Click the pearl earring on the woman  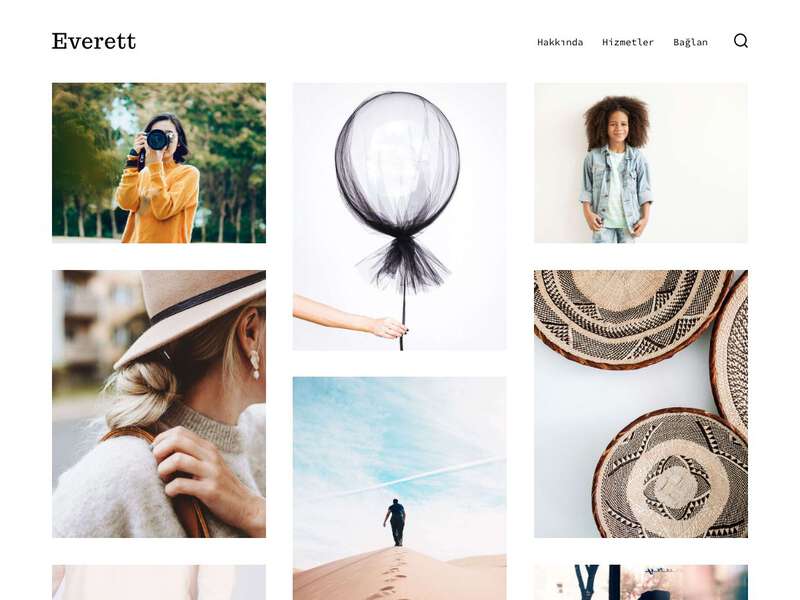click(x=254, y=363)
